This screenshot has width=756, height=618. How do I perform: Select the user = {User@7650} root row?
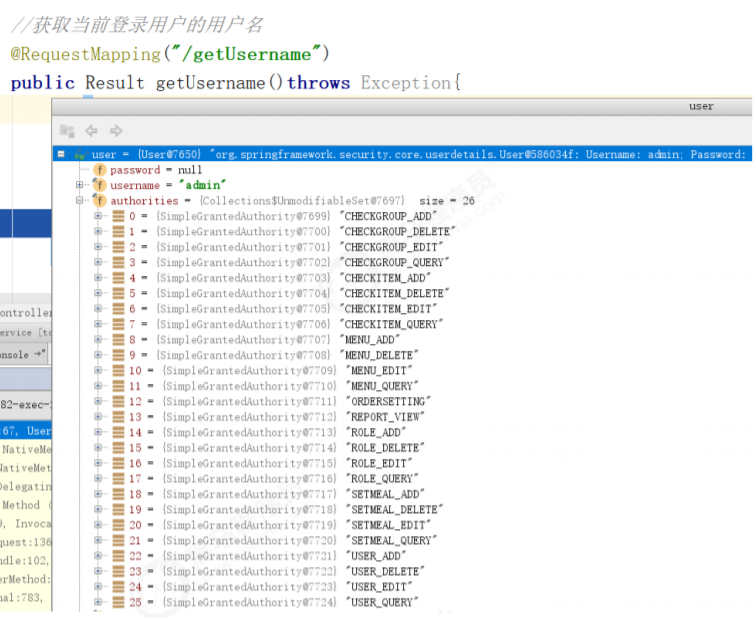coord(402,154)
